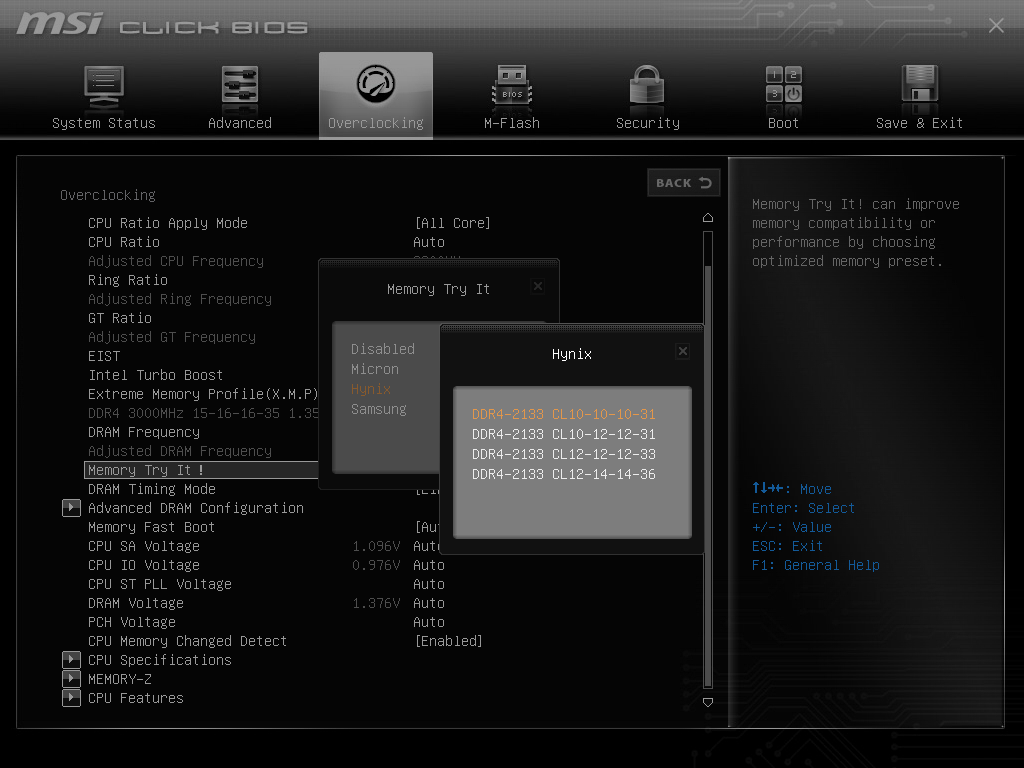Image resolution: width=1024 pixels, height=768 pixels.
Task: Close the Click BIOS window
Action: [996, 25]
